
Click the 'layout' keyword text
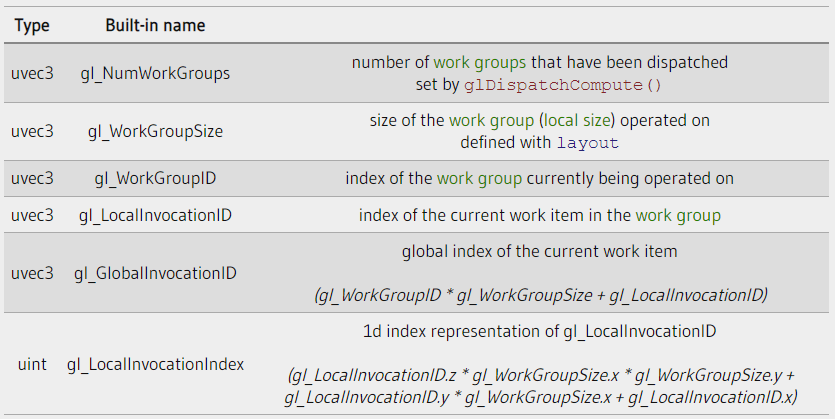click(588, 143)
